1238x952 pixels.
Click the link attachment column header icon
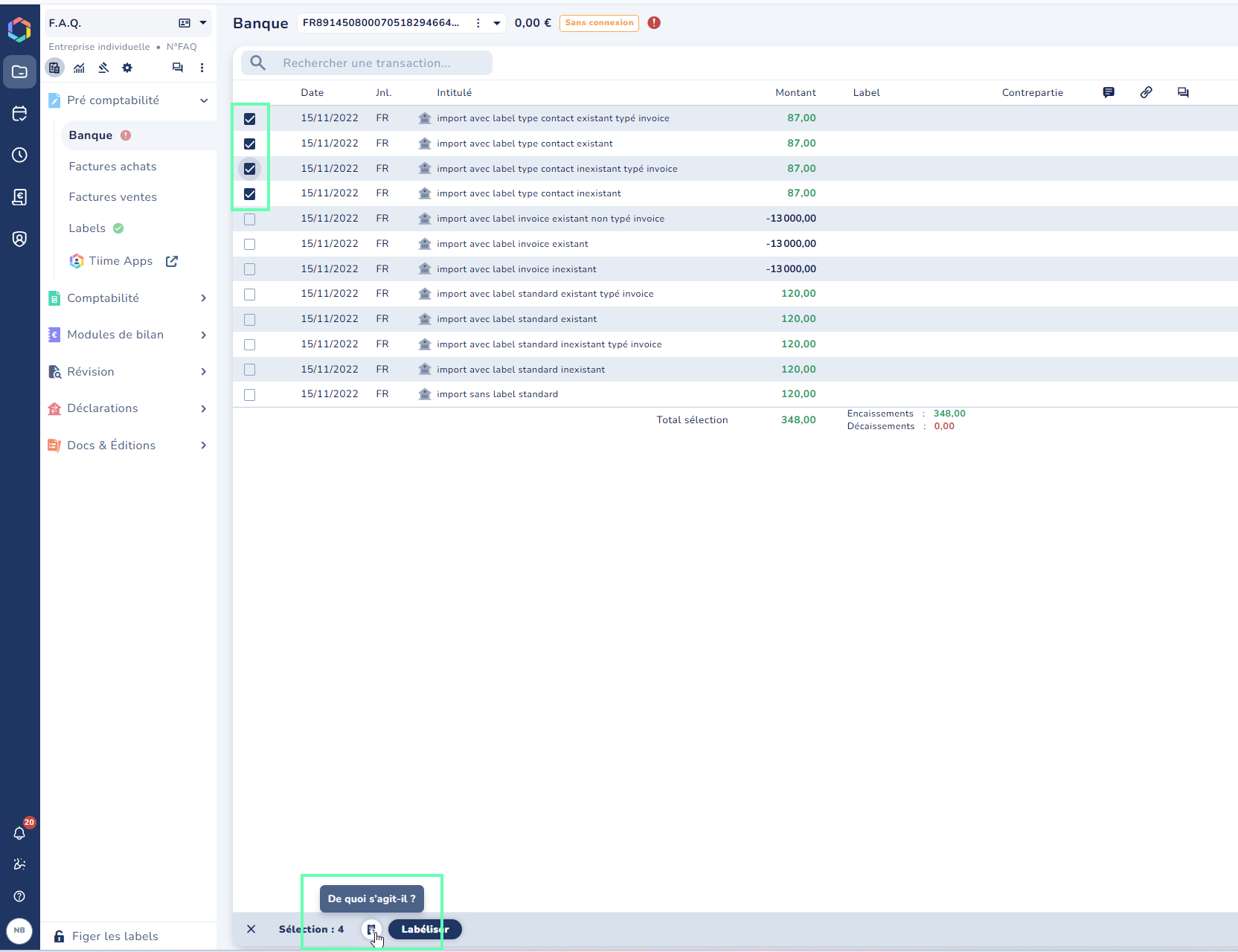[x=1146, y=92]
